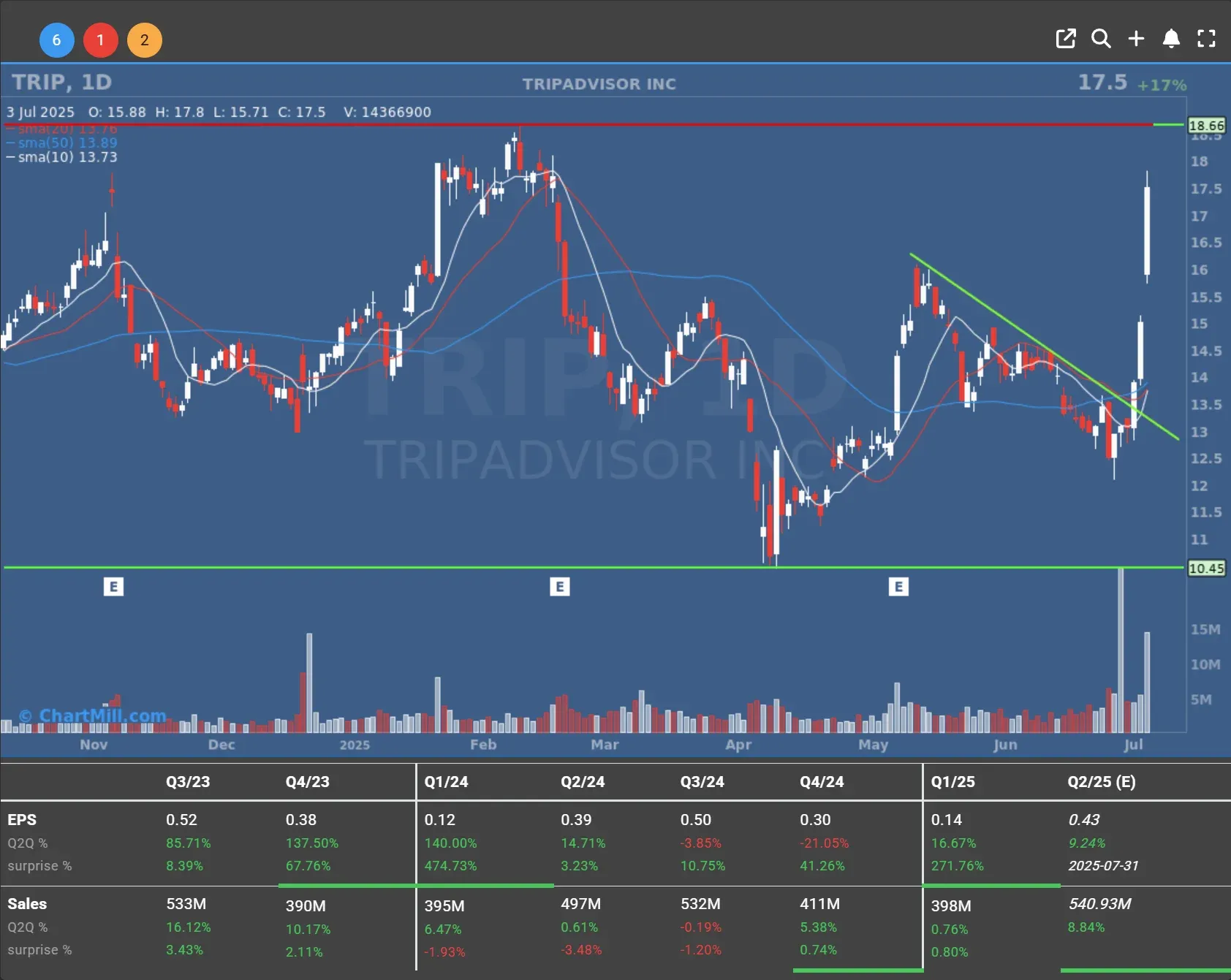Image resolution: width=1231 pixels, height=980 pixels.
Task: Click the Q4/23 column header
Action: coord(307,781)
